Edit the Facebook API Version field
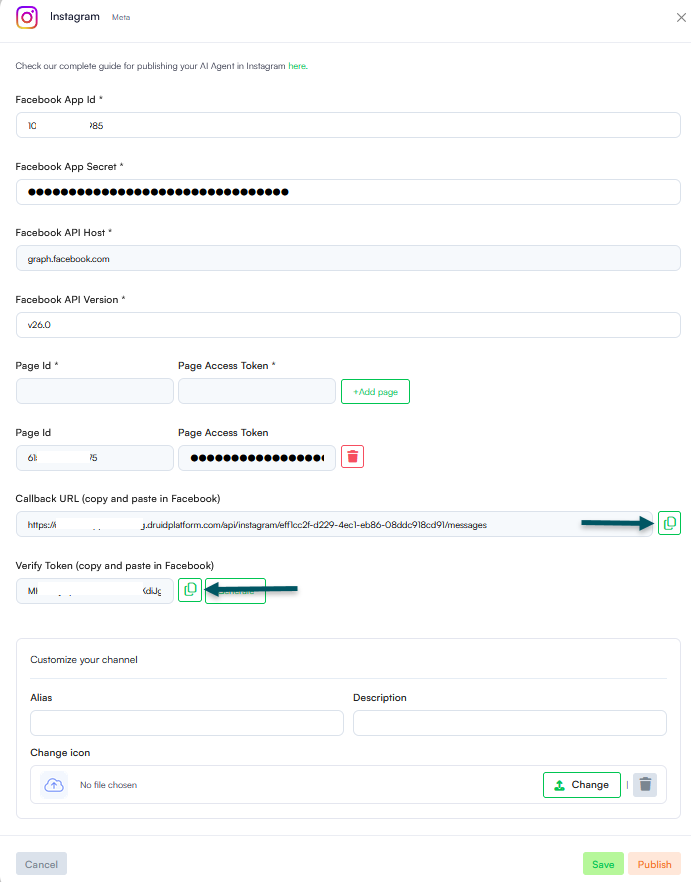Viewport: 691px width, 882px height. click(x=348, y=325)
